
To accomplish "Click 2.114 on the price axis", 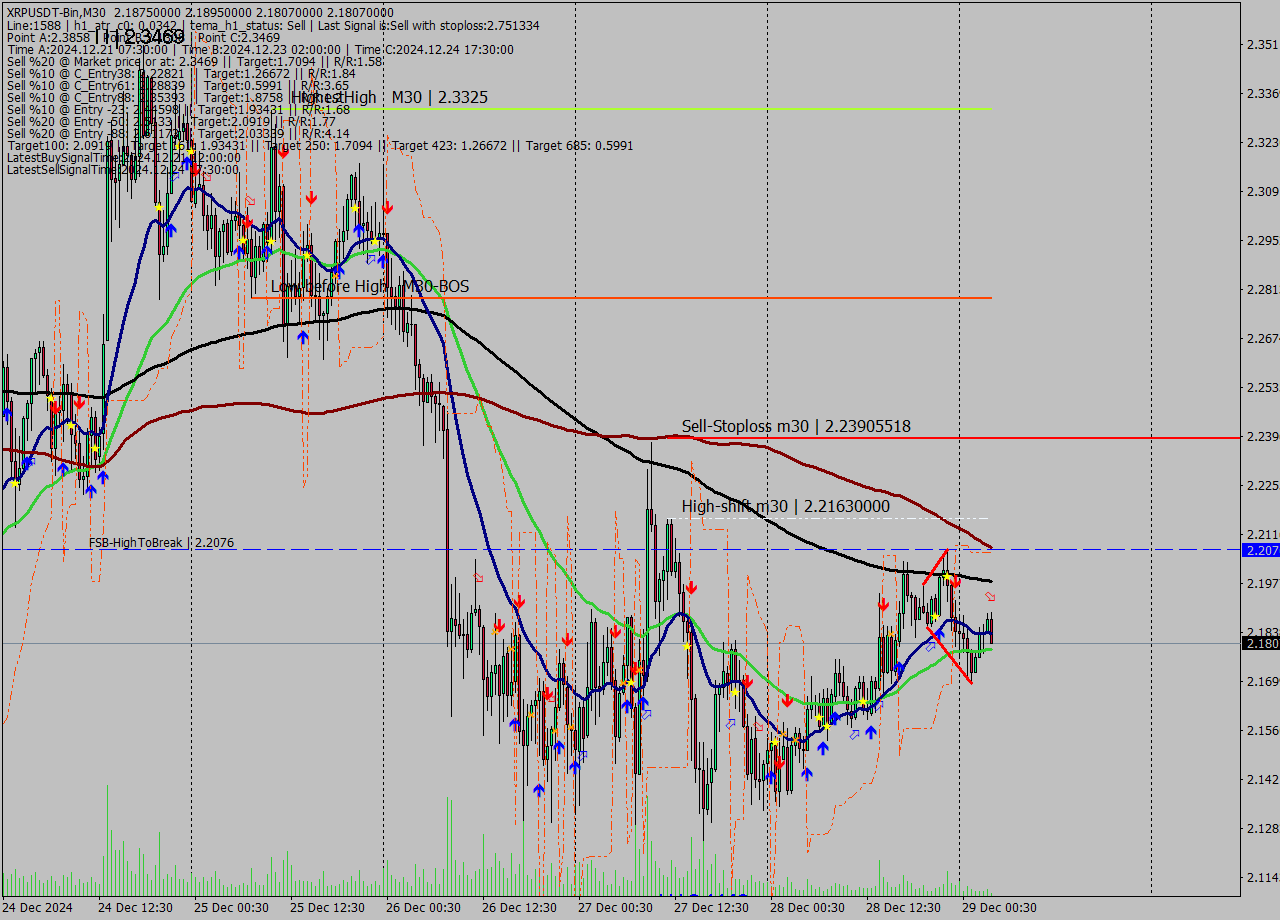I will [1263, 877].
